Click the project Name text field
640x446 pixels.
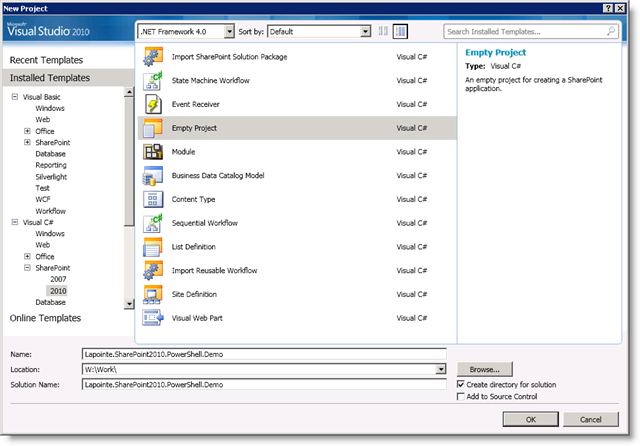point(264,354)
